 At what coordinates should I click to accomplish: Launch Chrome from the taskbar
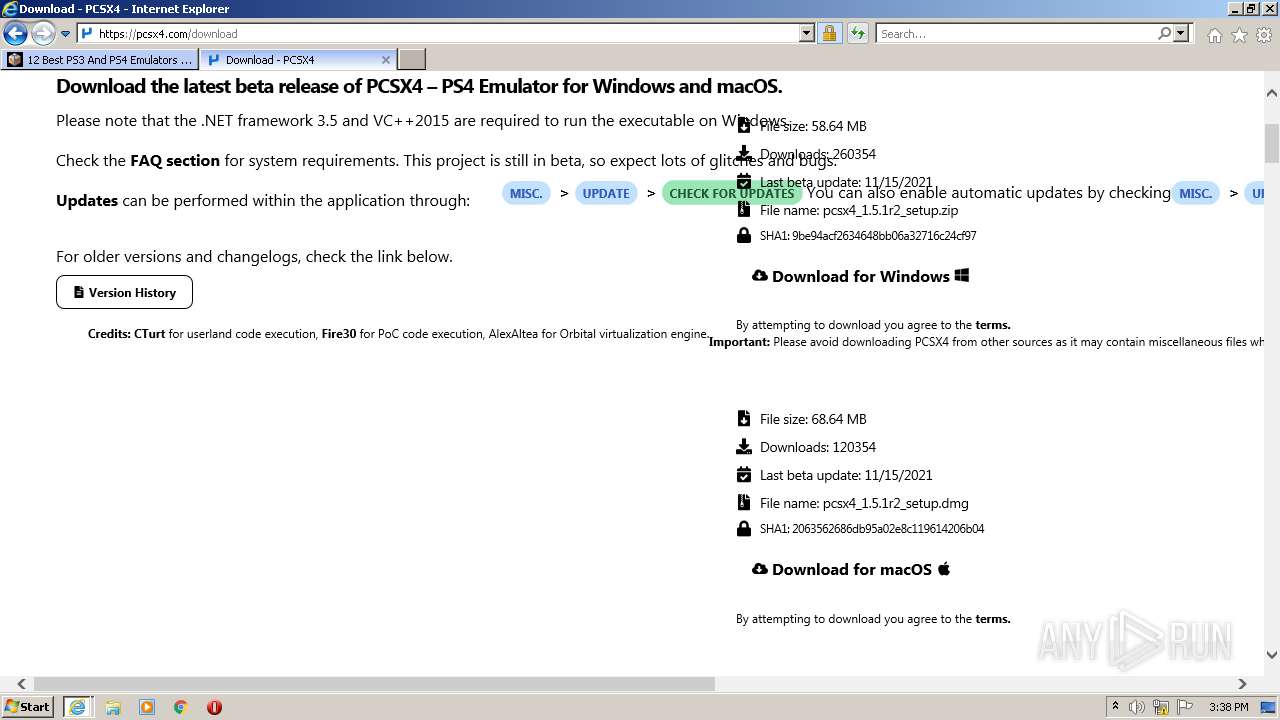[x=181, y=707]
